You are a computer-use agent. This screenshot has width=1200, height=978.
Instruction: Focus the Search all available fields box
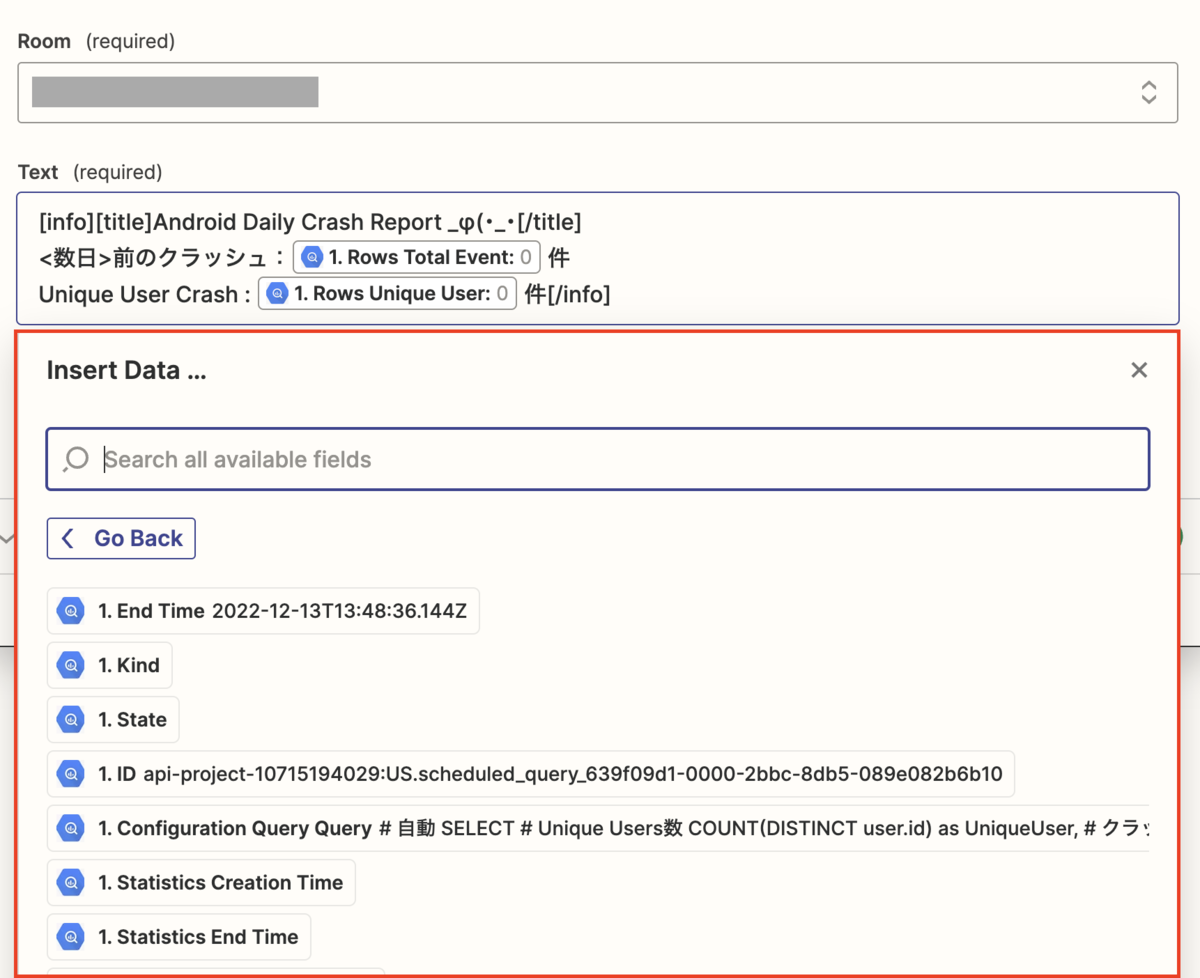[598, 459]
